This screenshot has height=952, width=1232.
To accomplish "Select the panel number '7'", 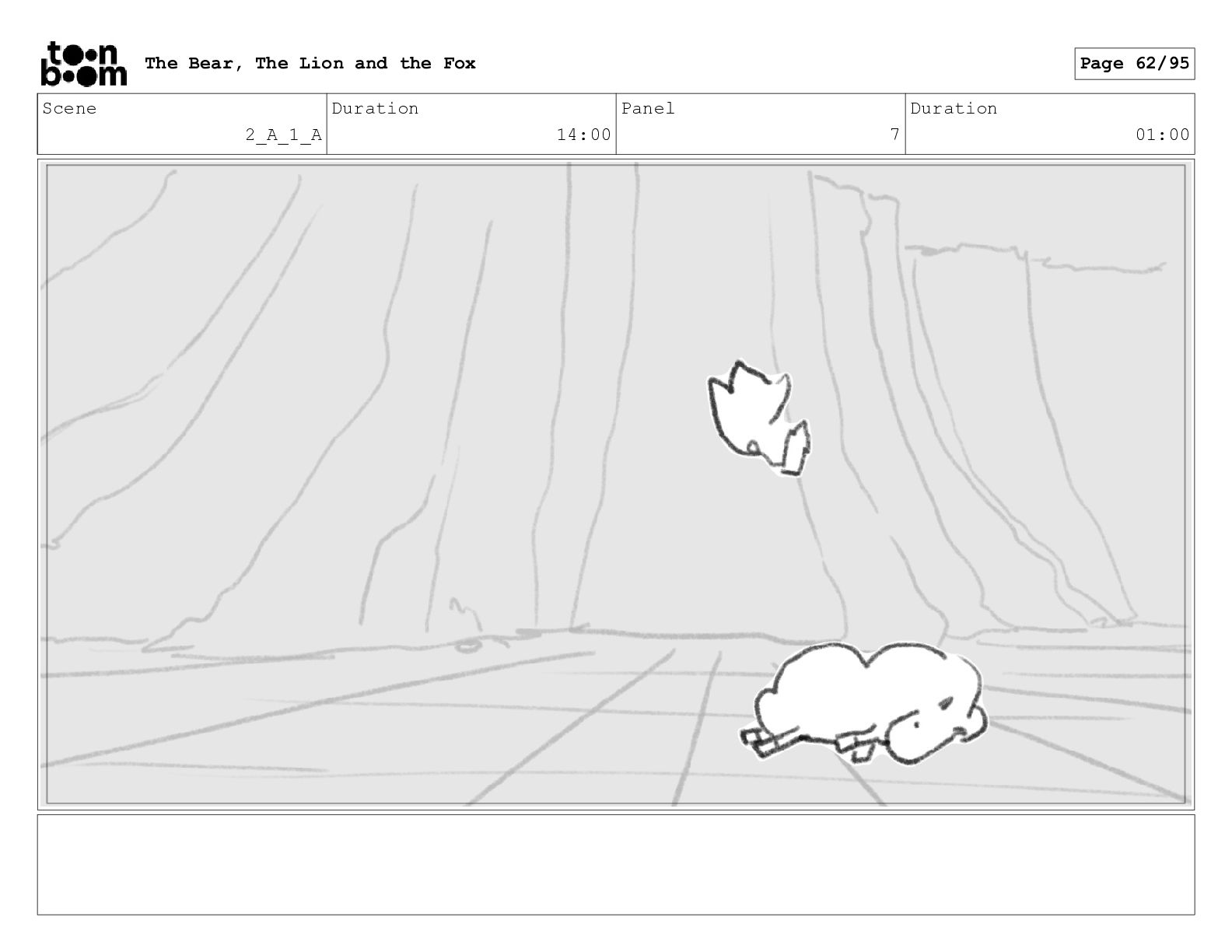I will click(x=894, y=135).
